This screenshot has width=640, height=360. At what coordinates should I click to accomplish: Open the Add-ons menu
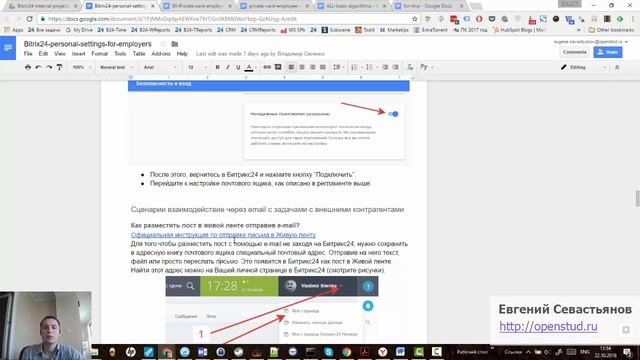coord(161,54)
